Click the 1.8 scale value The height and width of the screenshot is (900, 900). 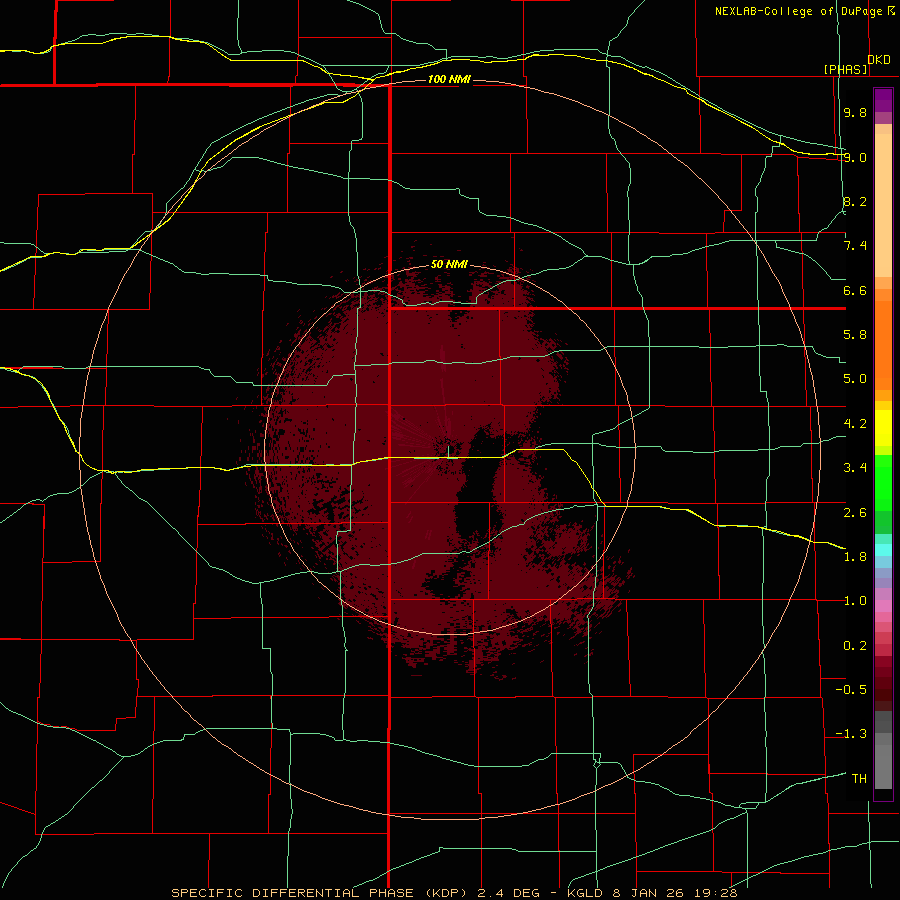click(x=855, y=557)
